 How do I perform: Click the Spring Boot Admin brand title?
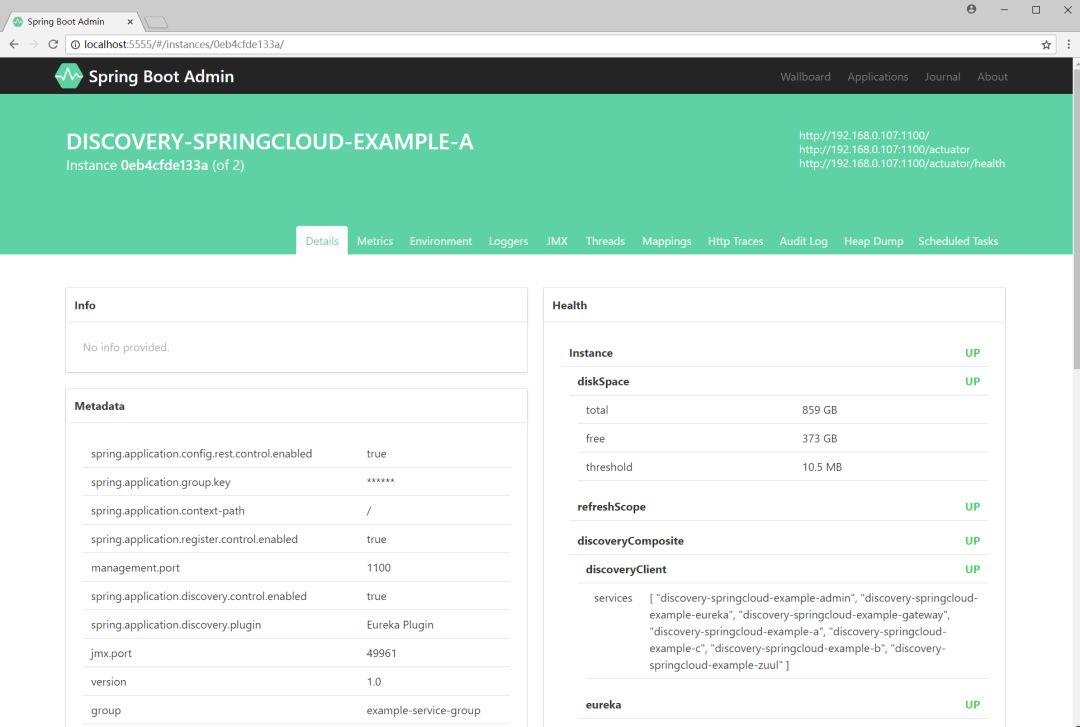tap(161, 76)
